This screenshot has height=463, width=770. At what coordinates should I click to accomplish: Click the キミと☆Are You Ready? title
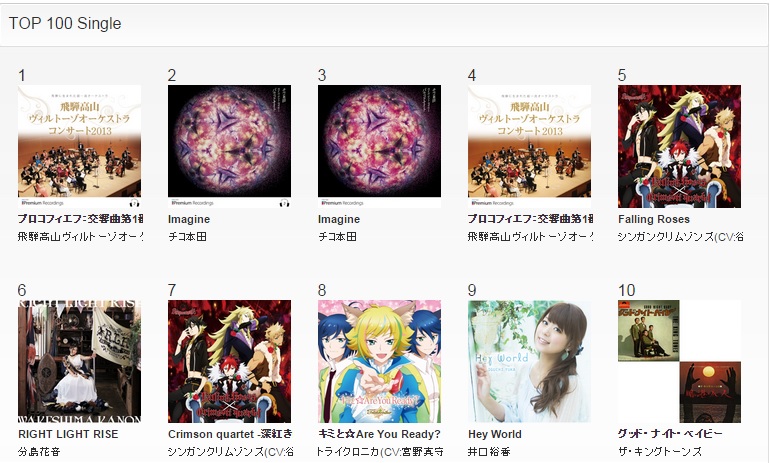click(380, 435)
